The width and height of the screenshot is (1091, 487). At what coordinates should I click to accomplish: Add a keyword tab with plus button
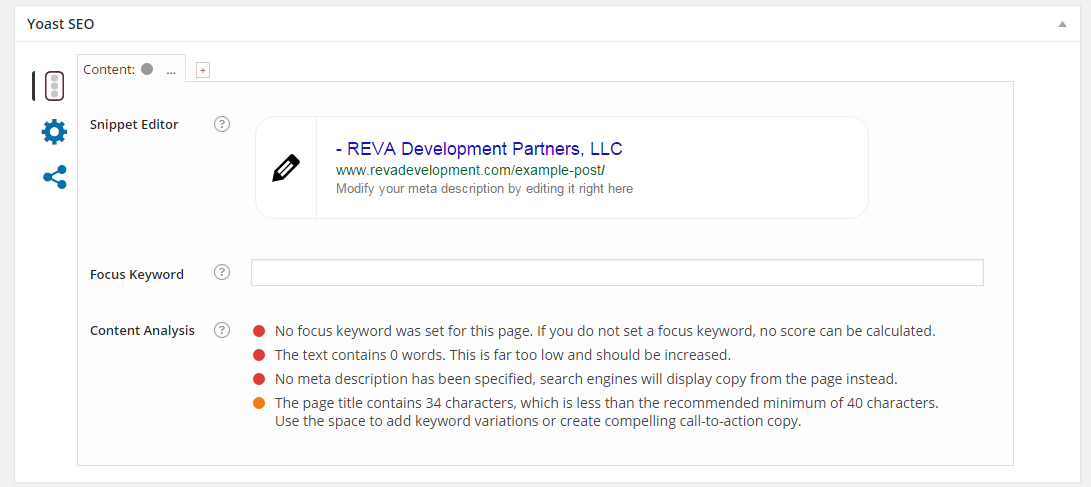pos(202,70)
